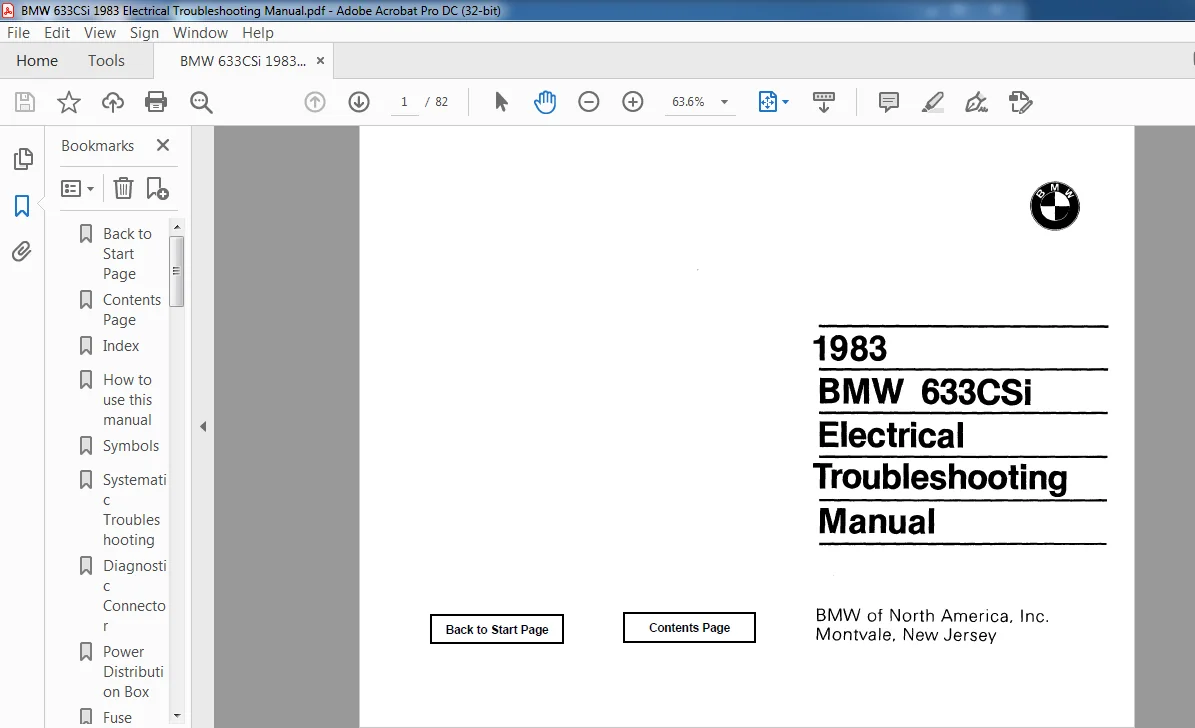1195x728 pixels.
Task: Click bookmarks scrollbar down arrow
Action: (177, 716)
